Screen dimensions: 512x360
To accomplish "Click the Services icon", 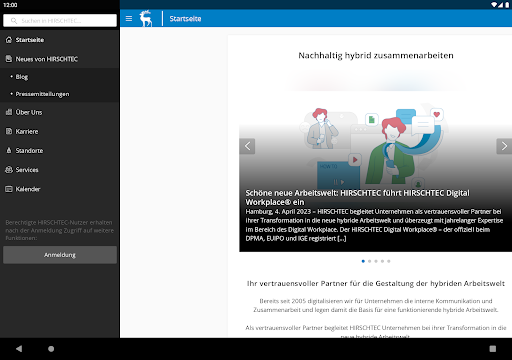I will (x=9, y=170).
